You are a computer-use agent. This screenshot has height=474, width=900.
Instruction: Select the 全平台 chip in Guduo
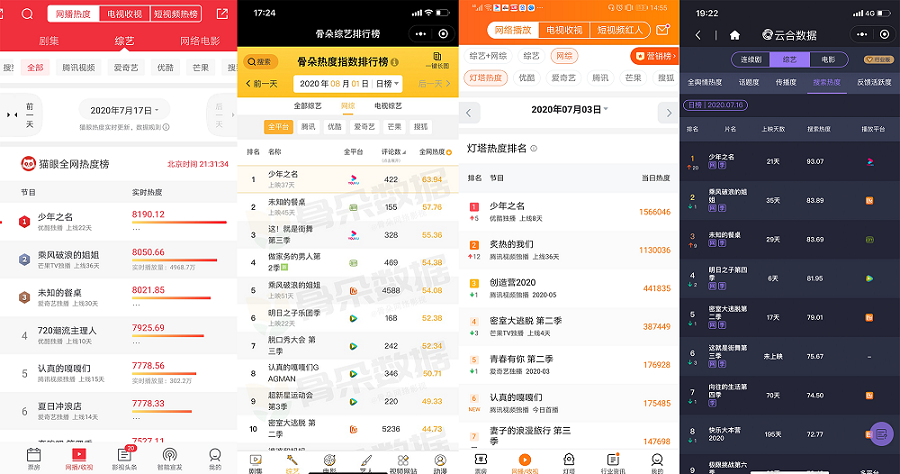point(278,127)
